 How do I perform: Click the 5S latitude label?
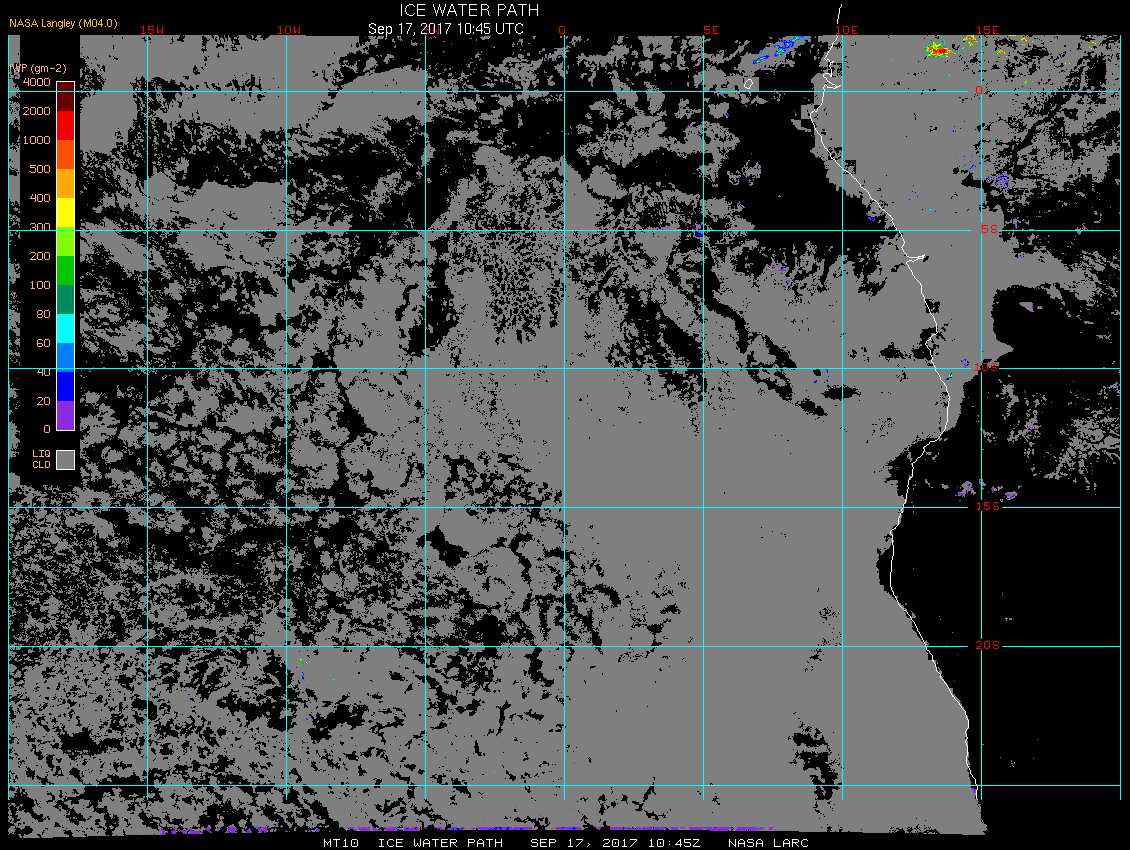click(989, 229)
